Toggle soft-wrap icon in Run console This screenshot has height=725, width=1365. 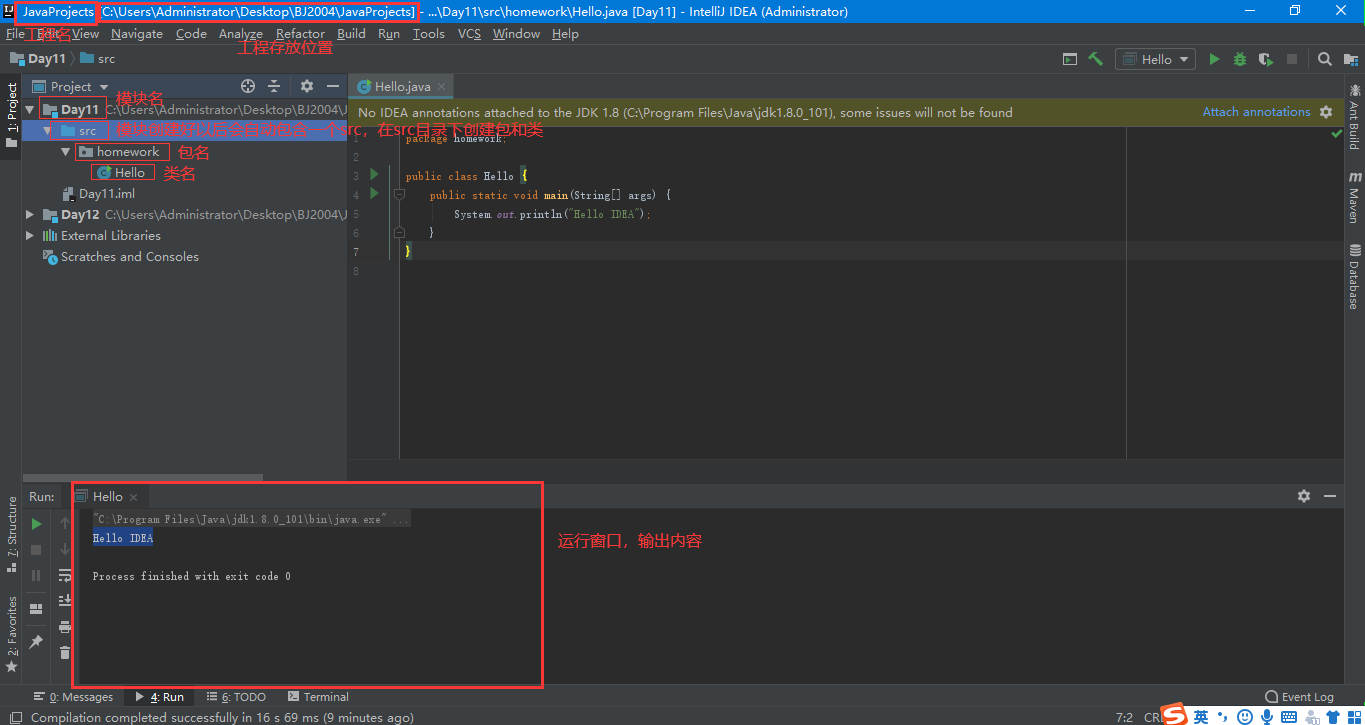(65, 575)
